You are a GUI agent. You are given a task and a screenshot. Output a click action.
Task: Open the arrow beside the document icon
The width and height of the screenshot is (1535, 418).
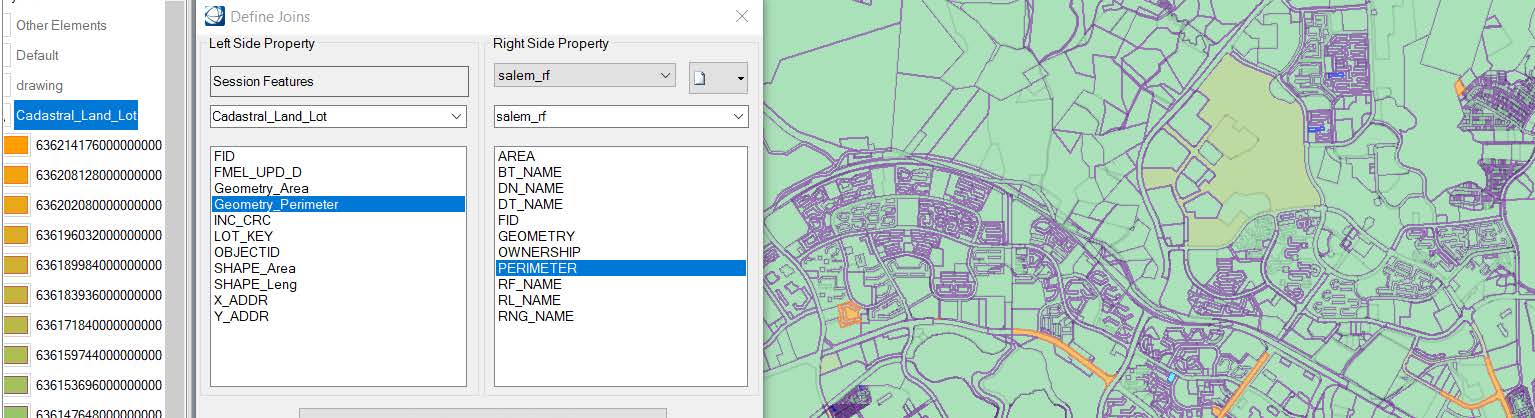click(739, 78)
